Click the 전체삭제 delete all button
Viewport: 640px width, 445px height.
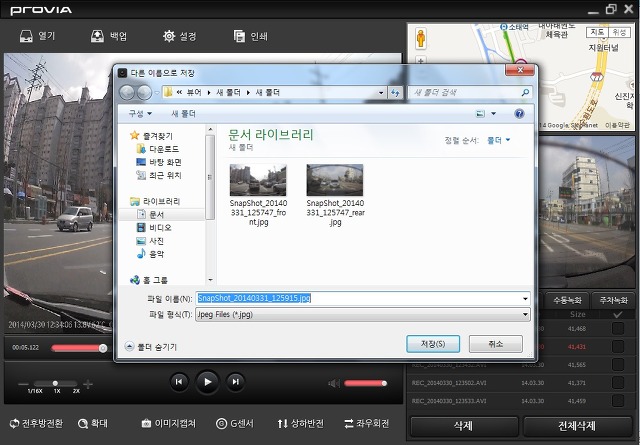click(x=577, y=426)
